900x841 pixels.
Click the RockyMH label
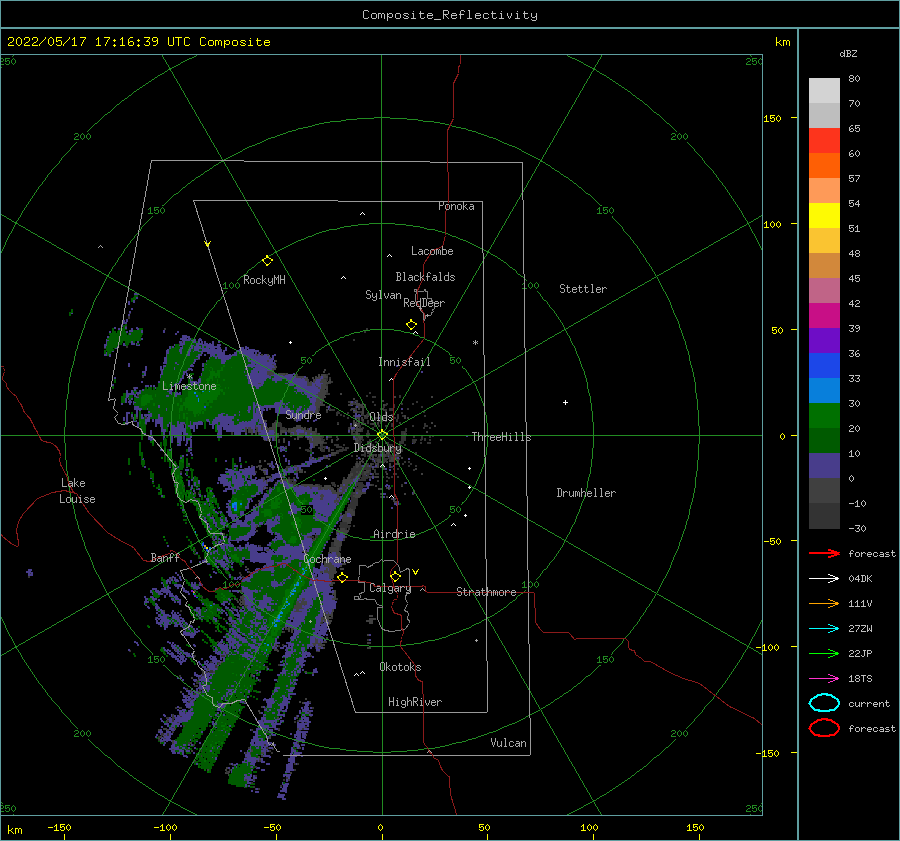pyautogui.click(x=264, y=280)
